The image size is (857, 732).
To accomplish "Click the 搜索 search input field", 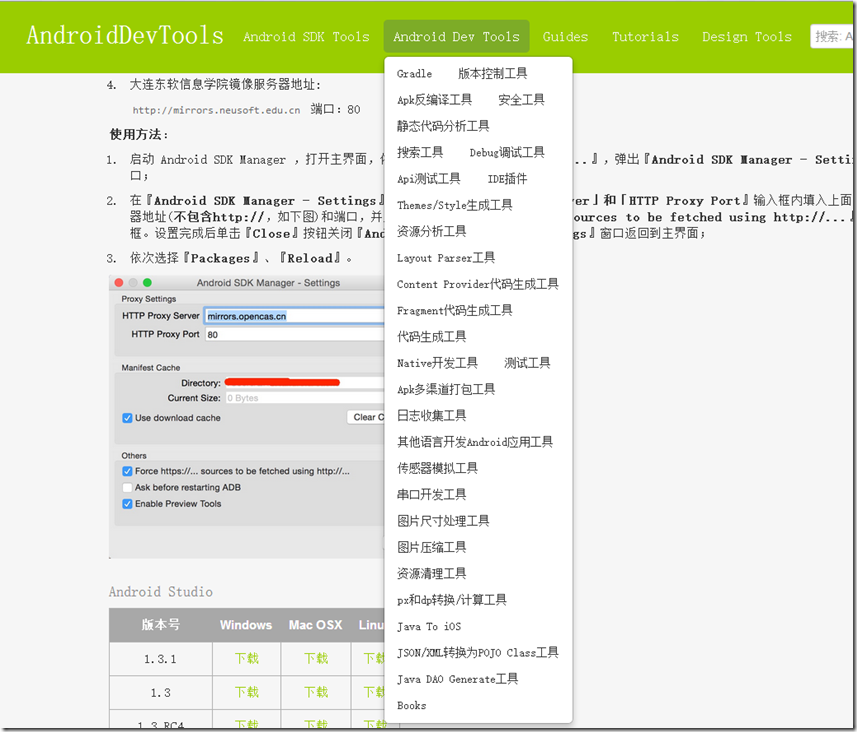I will 831,36.
